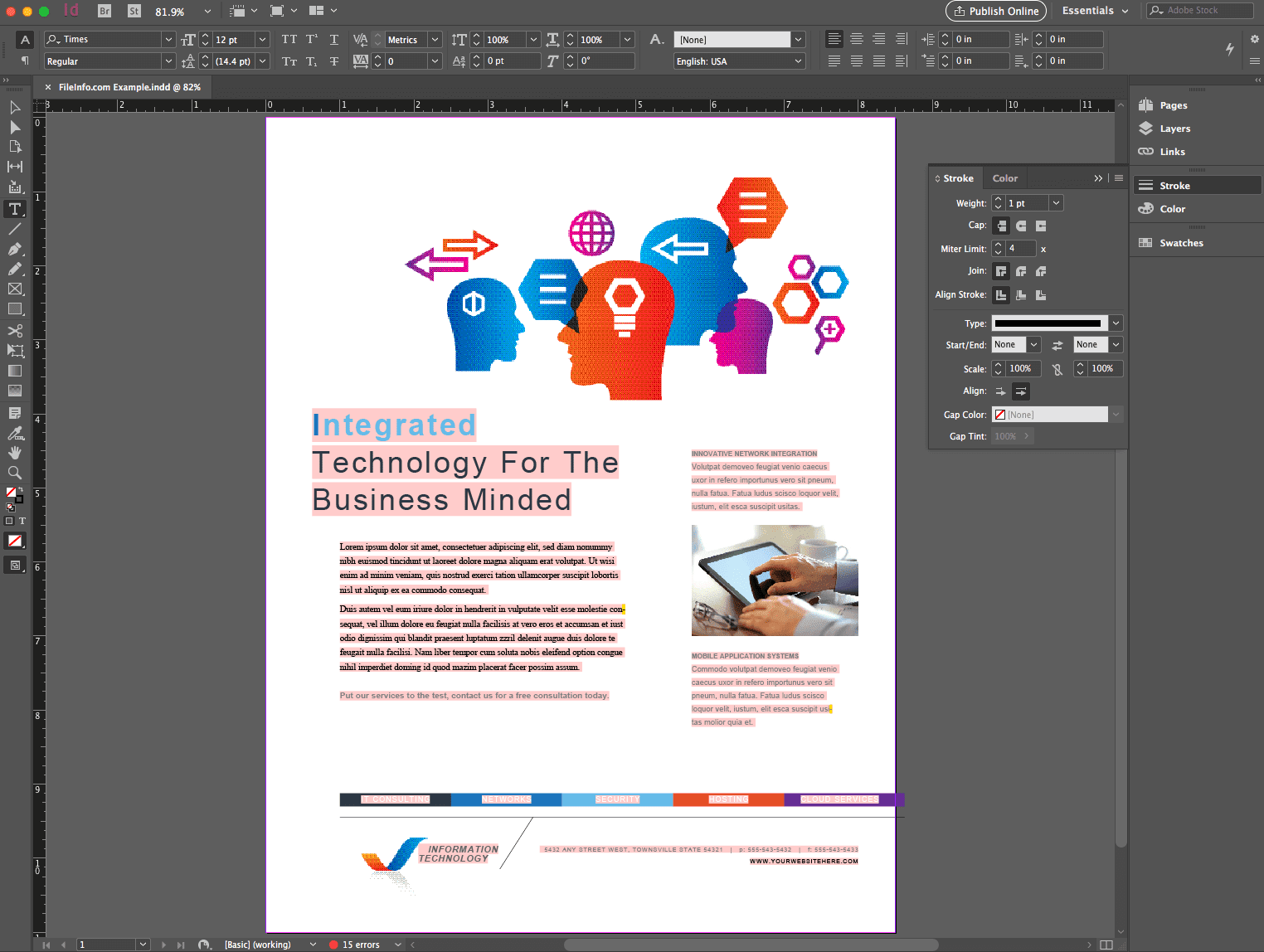Select the Eyedropper tool
The height and width of the screenshot is (952, 1264).
pyautogui.click(x=15, y=433)
